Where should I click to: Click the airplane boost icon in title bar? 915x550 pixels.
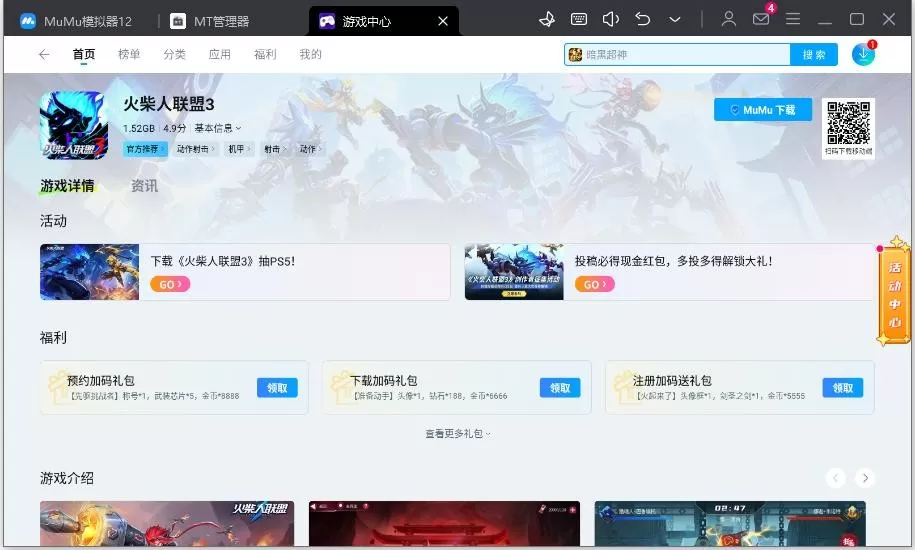547,20
